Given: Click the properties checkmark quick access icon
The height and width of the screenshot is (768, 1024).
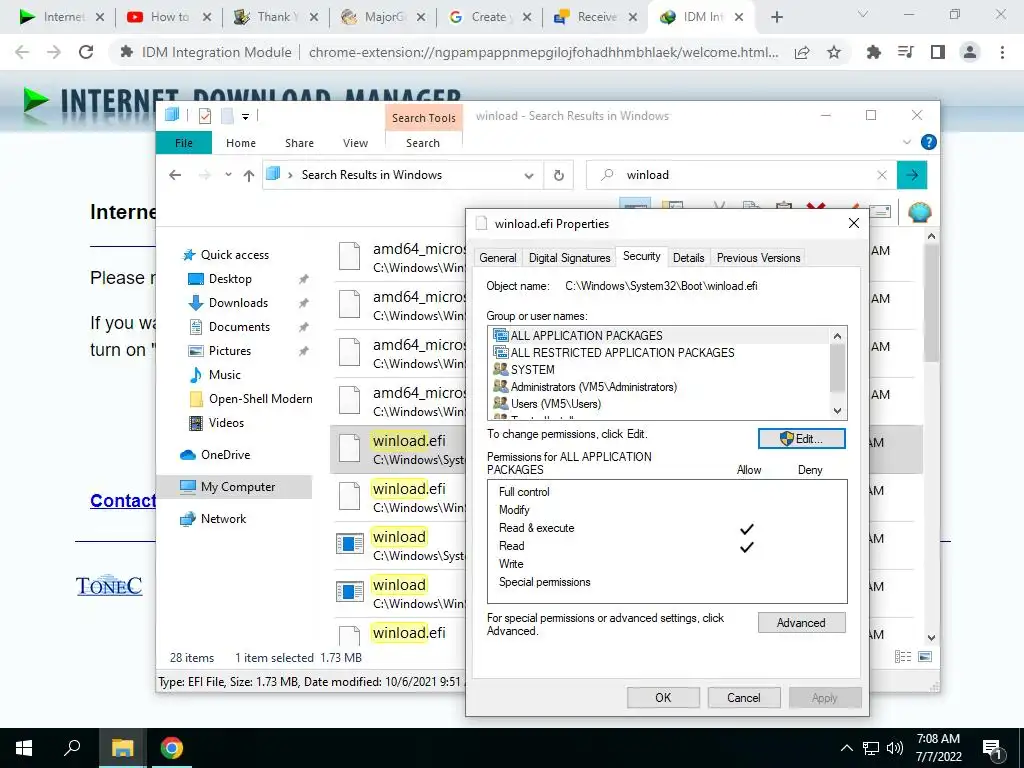Looking at the screenshot, I should tap(205, 116).
